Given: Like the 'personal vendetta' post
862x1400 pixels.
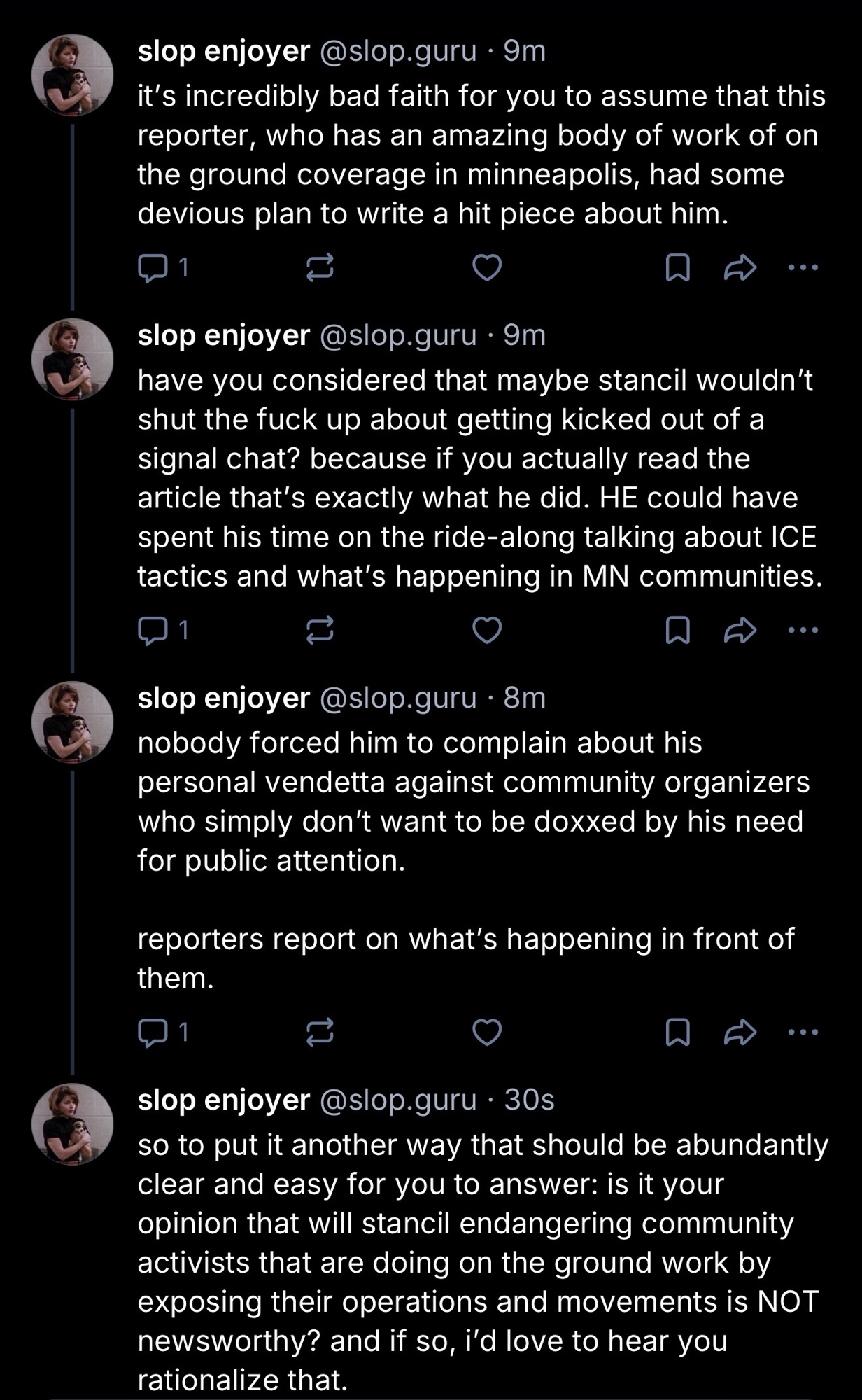Looking at the screenshot, I should tap(487, 1032).
